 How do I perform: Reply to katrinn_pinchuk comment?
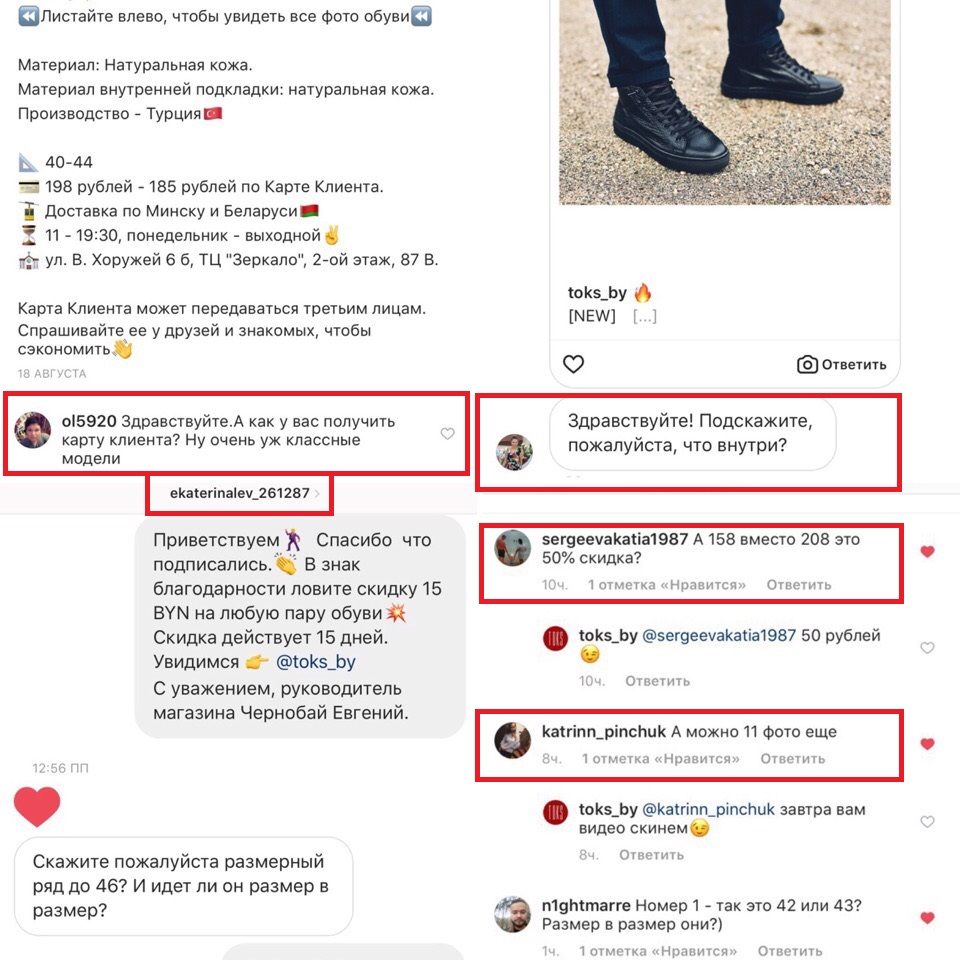(792, 759)
